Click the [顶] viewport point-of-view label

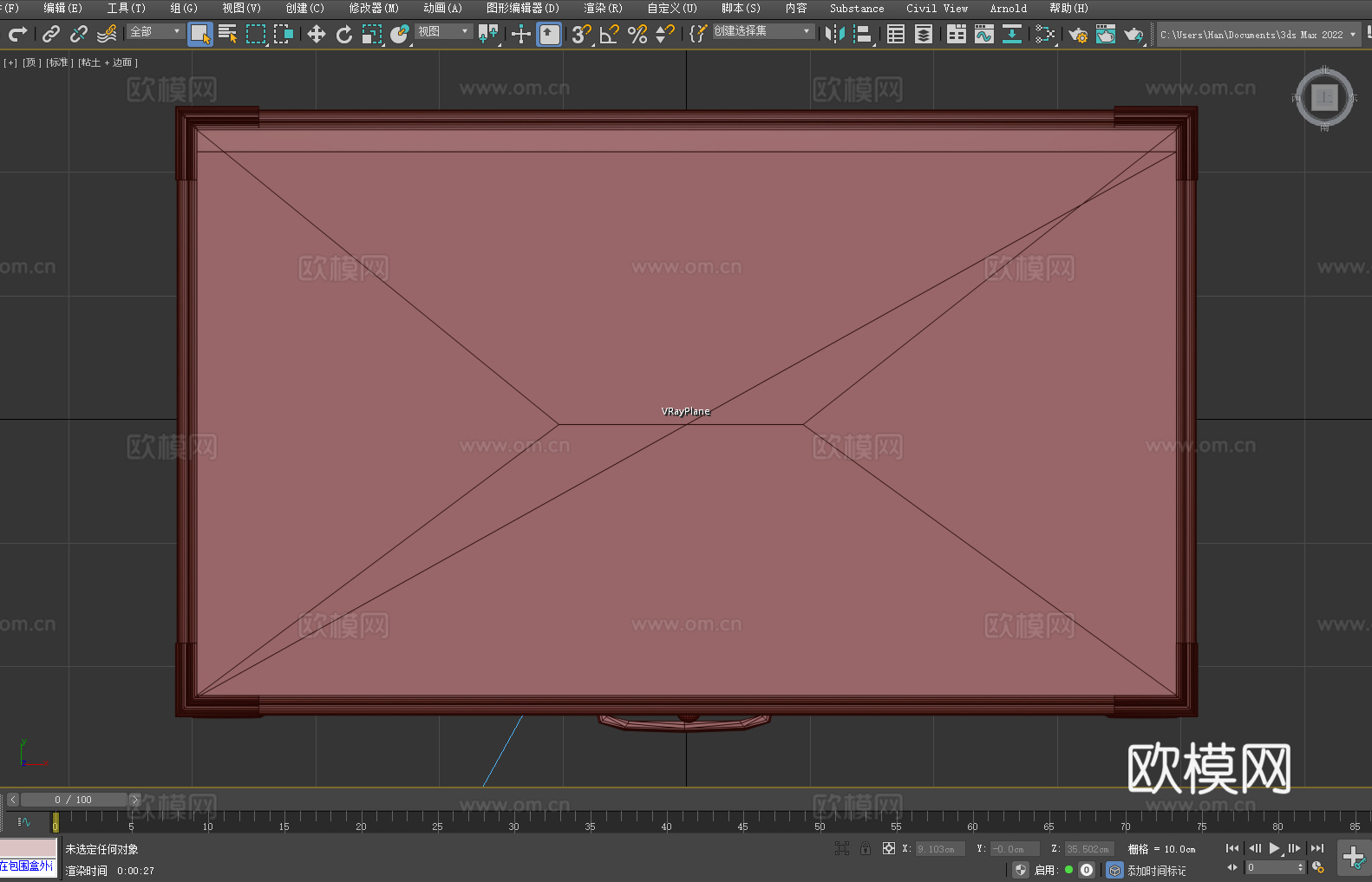[31, 62]
